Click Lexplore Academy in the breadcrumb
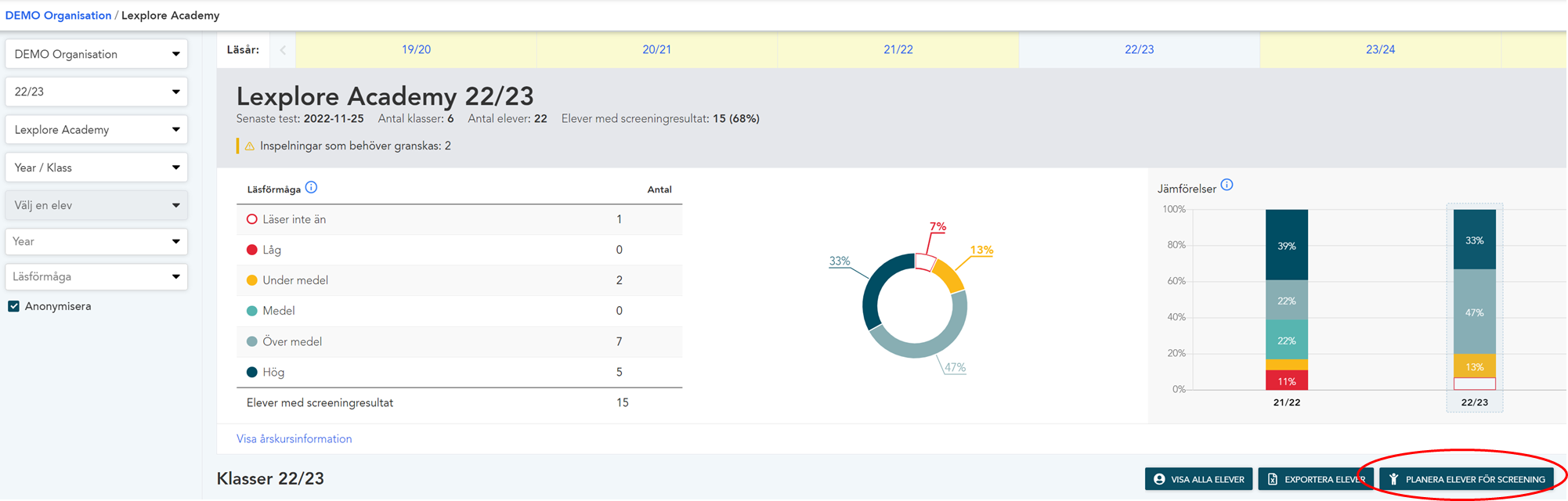The image size is (1568, 501). click(x=170, y=16)
